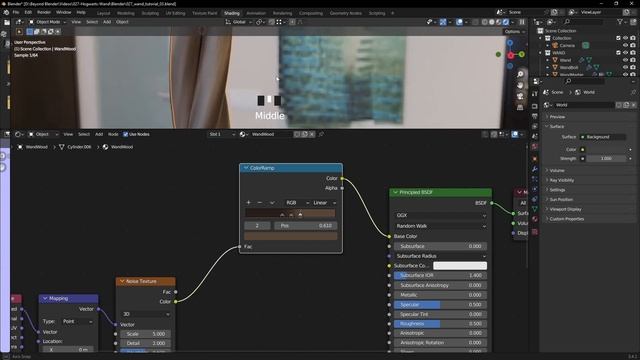
Task: Exclude the WAND collection from view layer
Action: [618, 53]
